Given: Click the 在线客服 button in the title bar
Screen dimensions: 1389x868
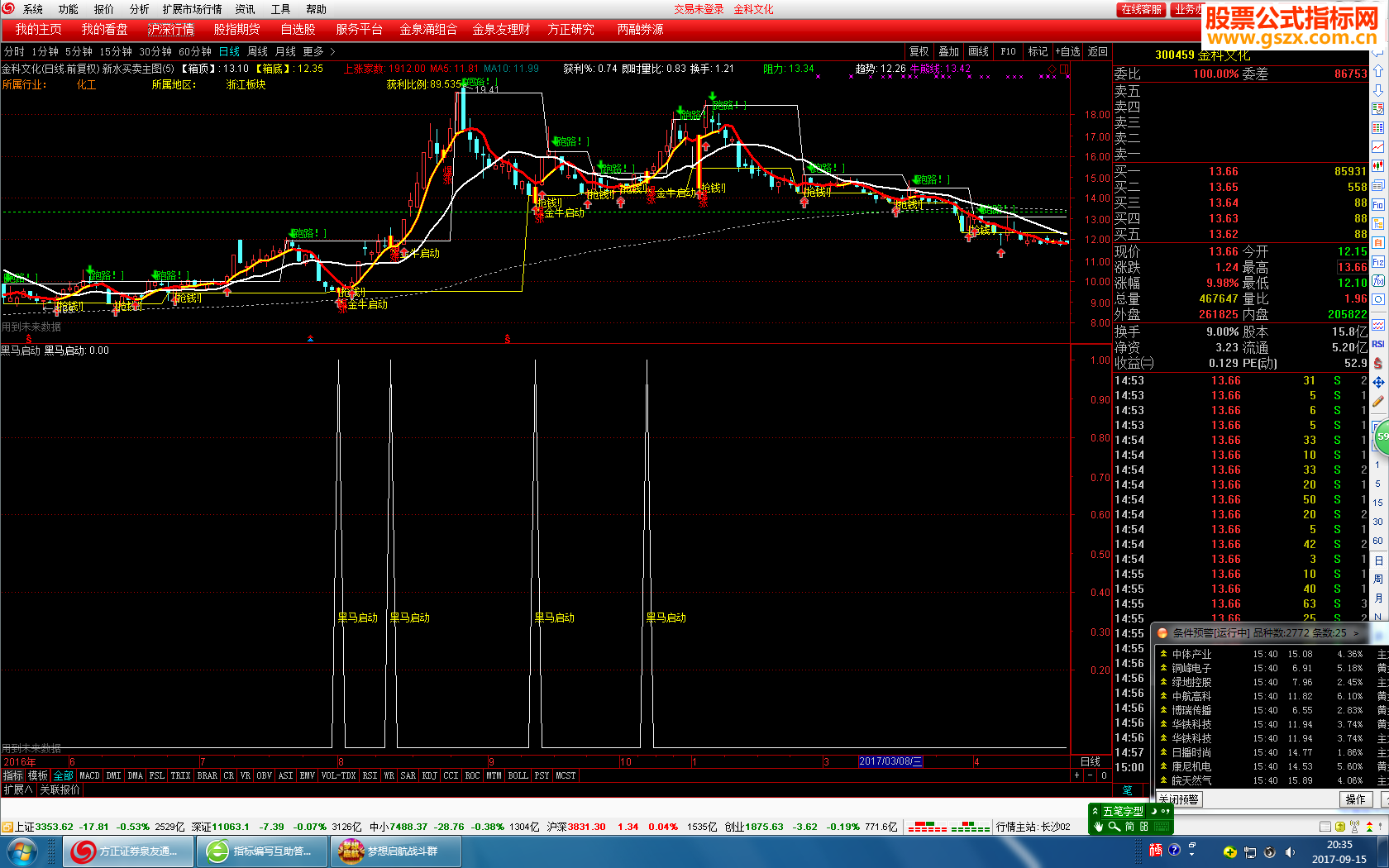Looking at the screenshot, I should (x=1142, y=9).
